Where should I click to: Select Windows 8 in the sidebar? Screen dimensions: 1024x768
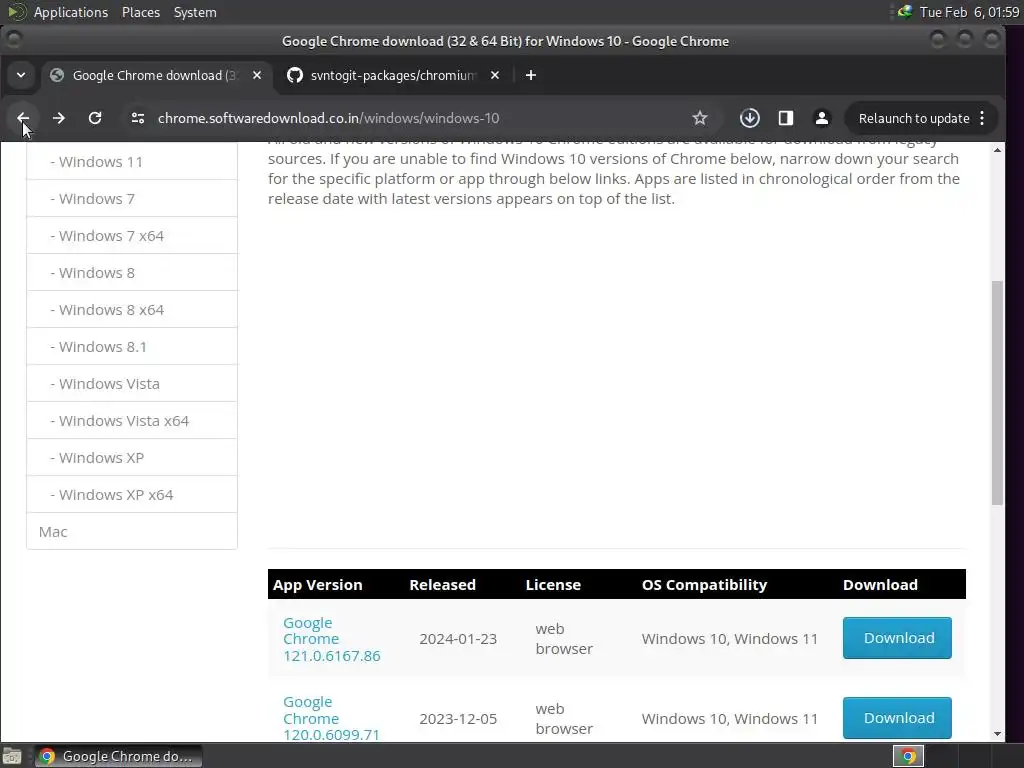tap(132, 272)
